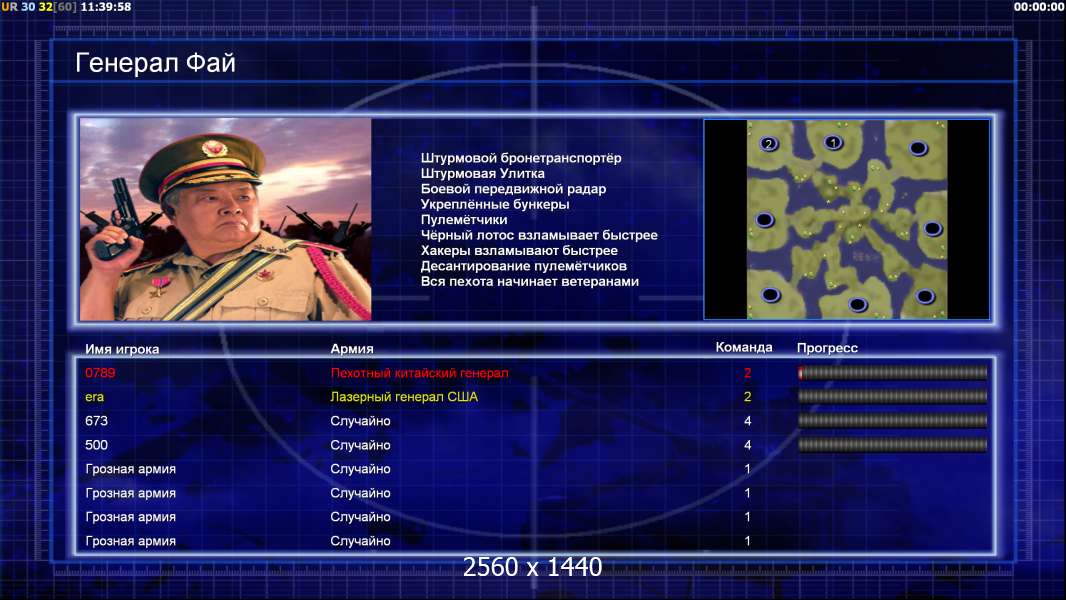1066x600 pixels.
Task: Click "Штурмовой бронетранспортёр" ability line
Action: (521, 158)
